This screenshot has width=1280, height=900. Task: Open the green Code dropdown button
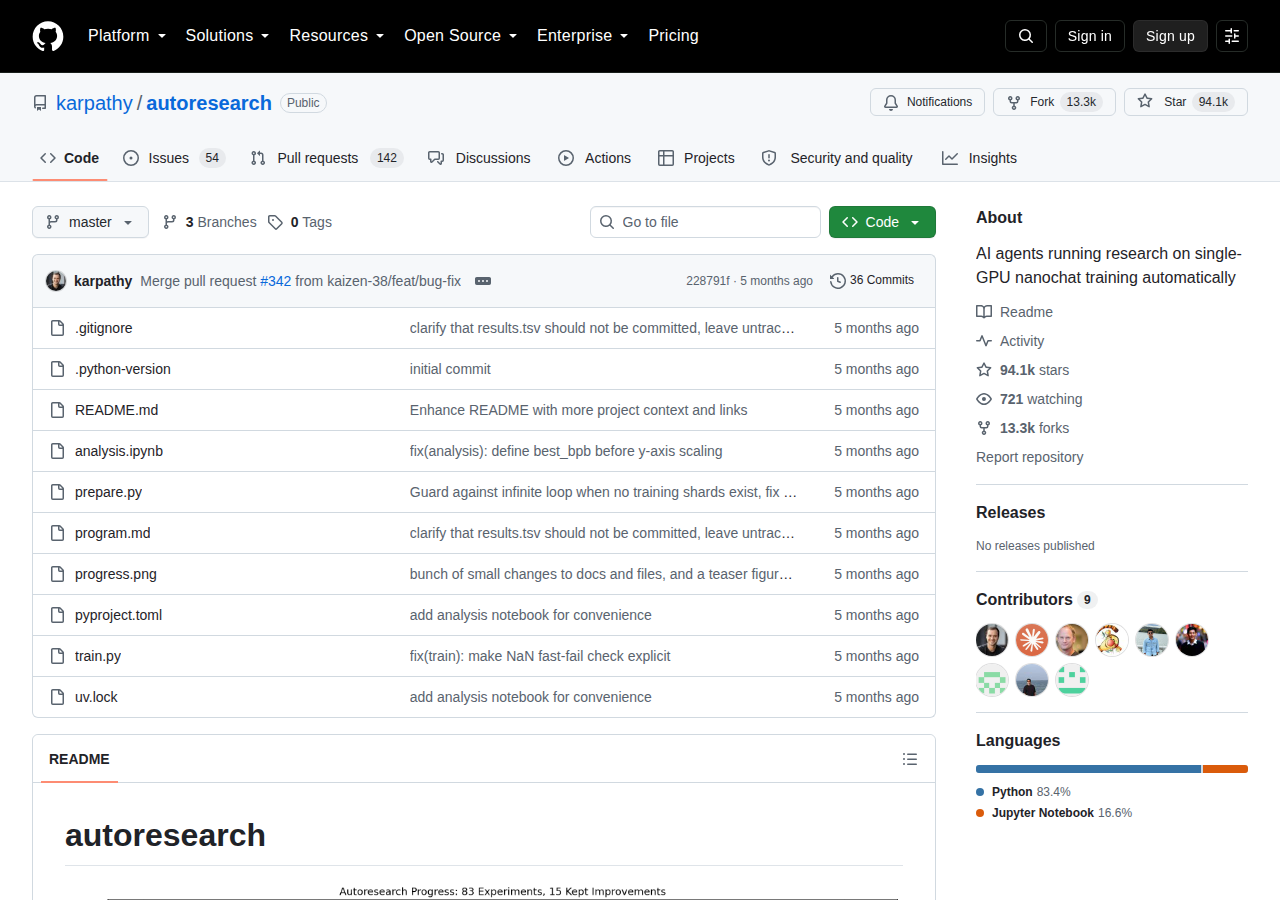click(x=882, y=222)
